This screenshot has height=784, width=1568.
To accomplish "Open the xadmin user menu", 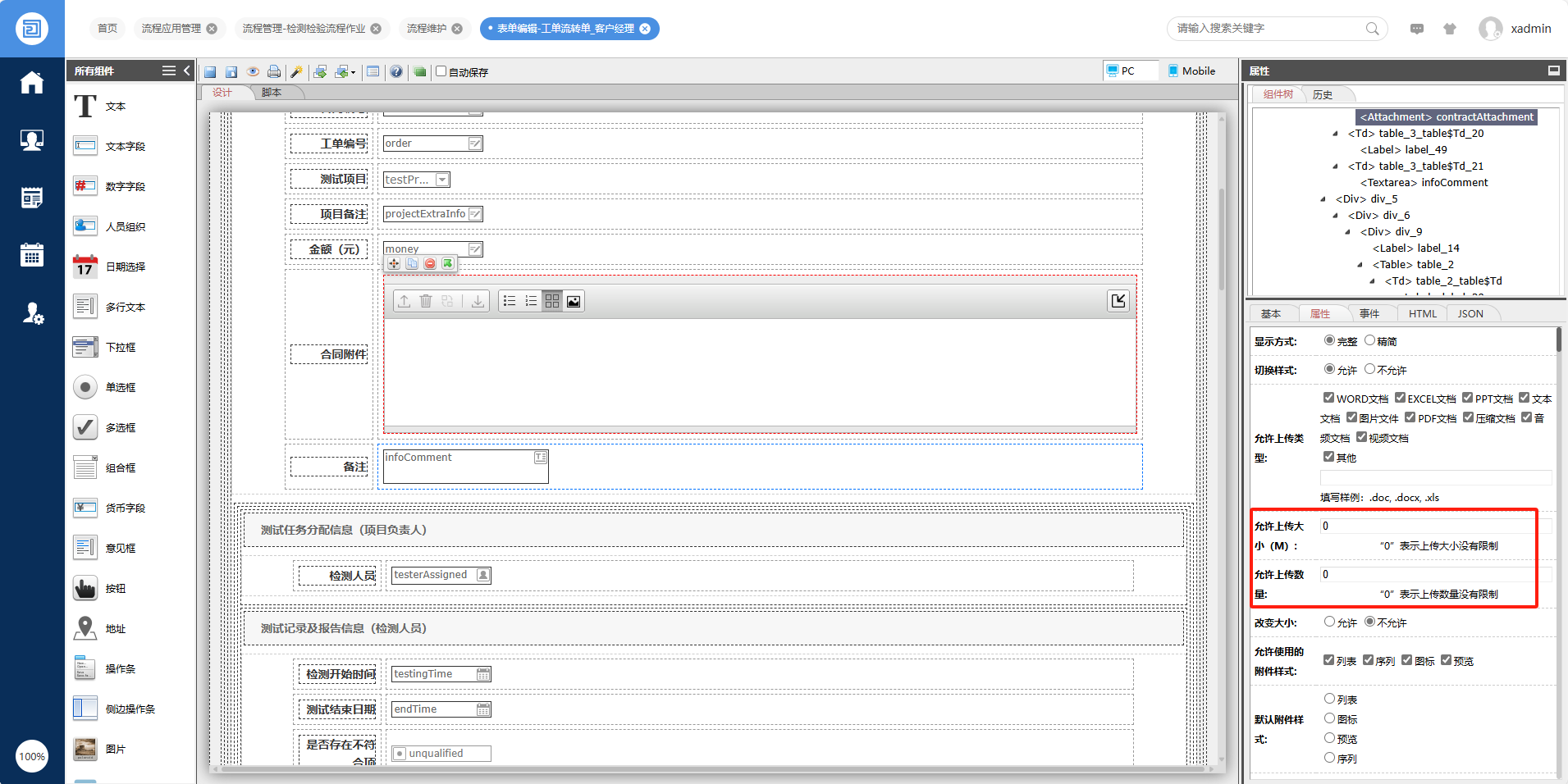I will point(1515,29).
